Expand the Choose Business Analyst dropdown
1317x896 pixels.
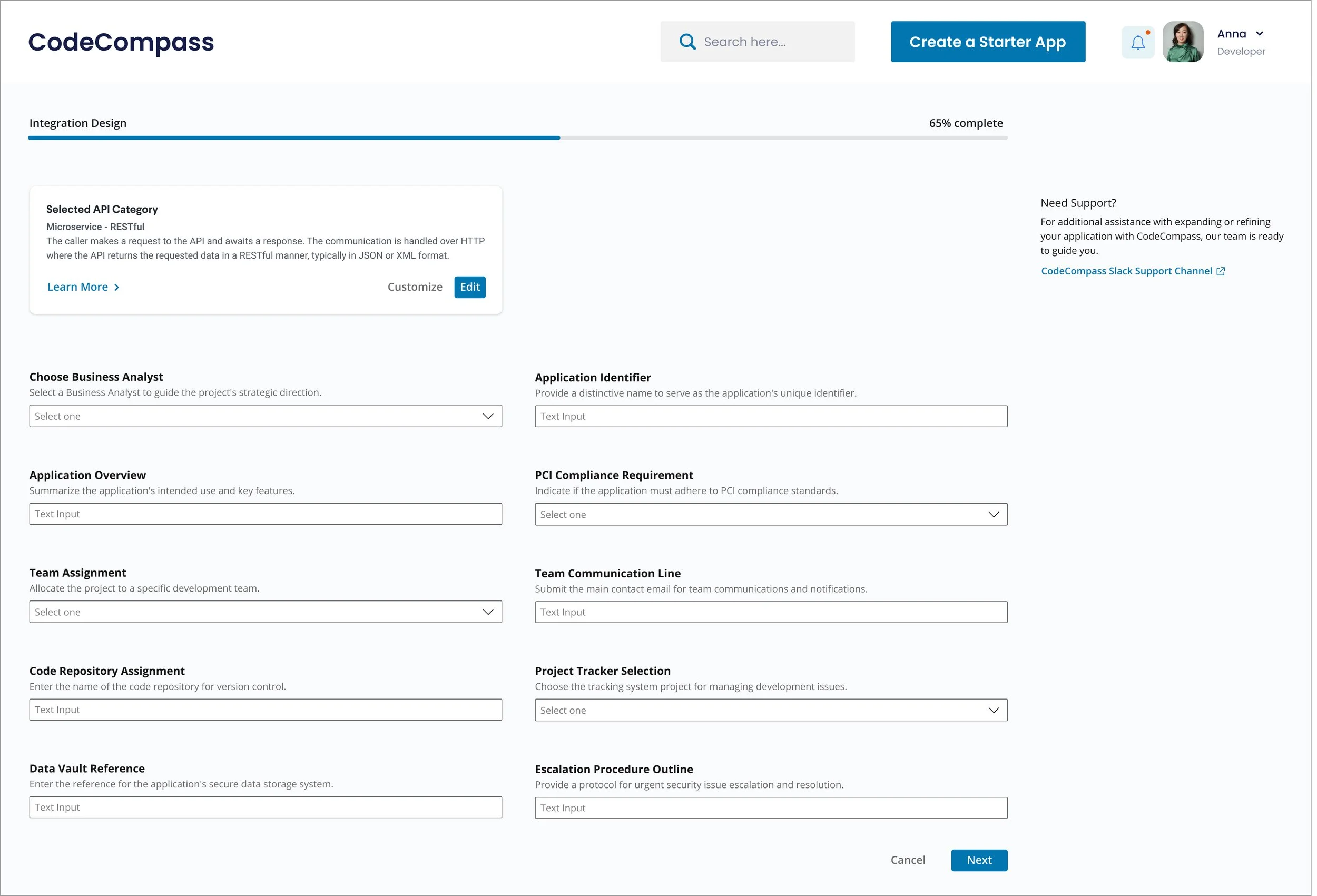point(267,417)
